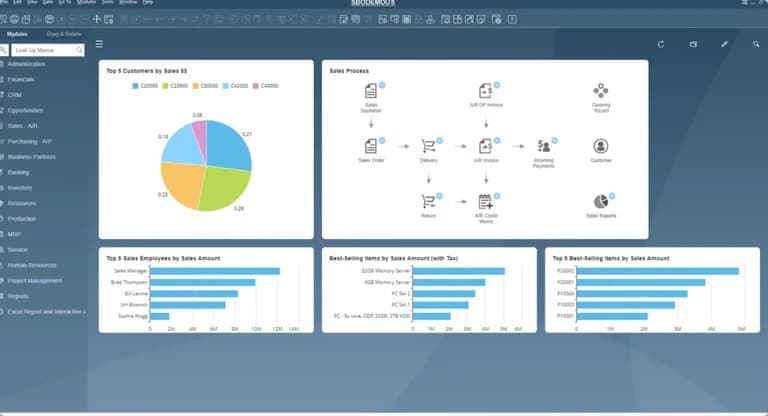The height and width of the screenshot is (416, 768).
Task: Open the Service module
Action: (17, 250)
